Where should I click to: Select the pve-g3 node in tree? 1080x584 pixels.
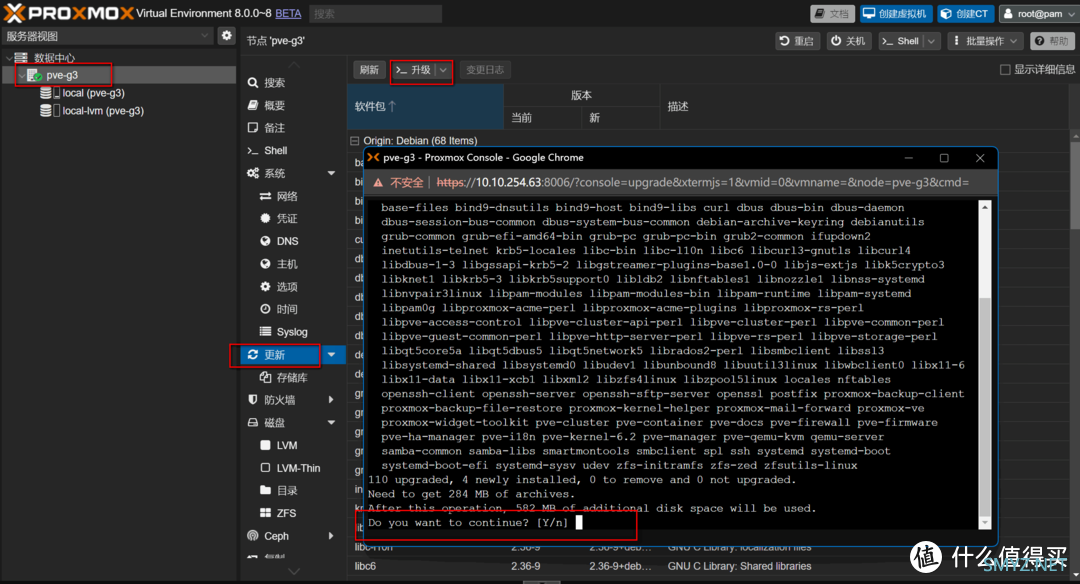pyautogui.click(x=62, y=75)
